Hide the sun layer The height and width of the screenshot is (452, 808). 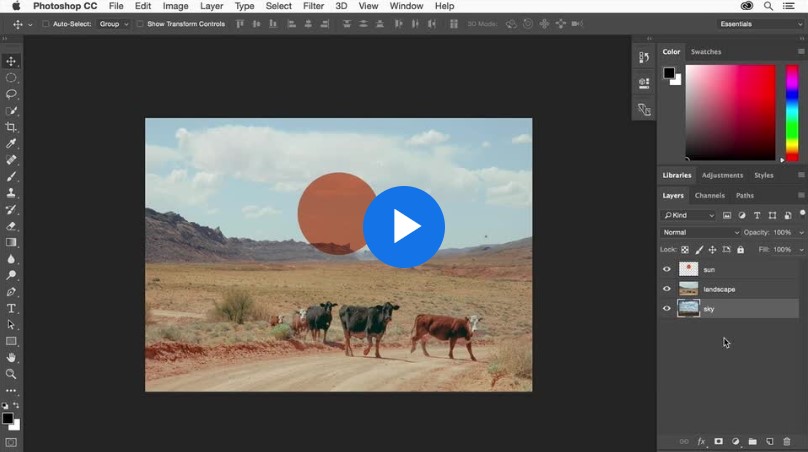(x=667, y=269)
